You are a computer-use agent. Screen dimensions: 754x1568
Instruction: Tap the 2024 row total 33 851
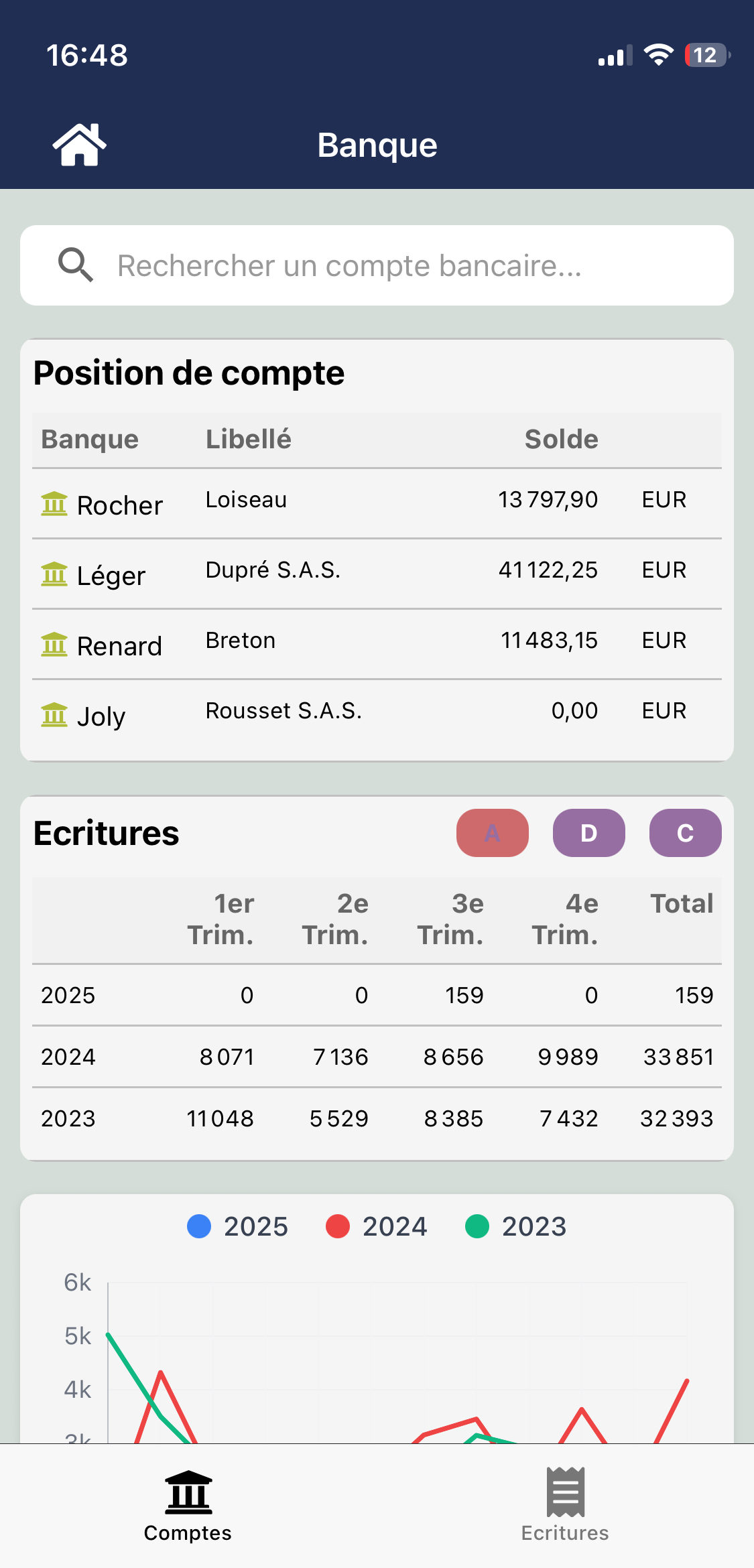click(x=678, y=1057)
